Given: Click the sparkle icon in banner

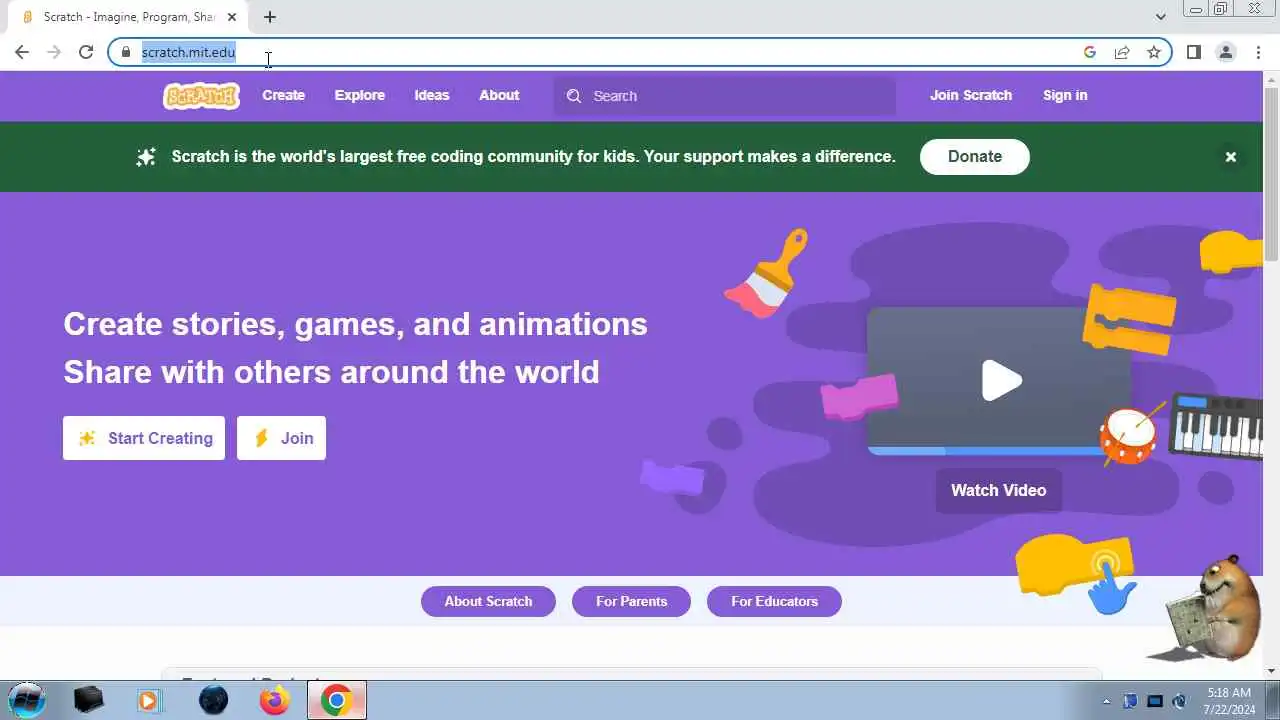Looking at the screenshot, I should pos(146,157).
